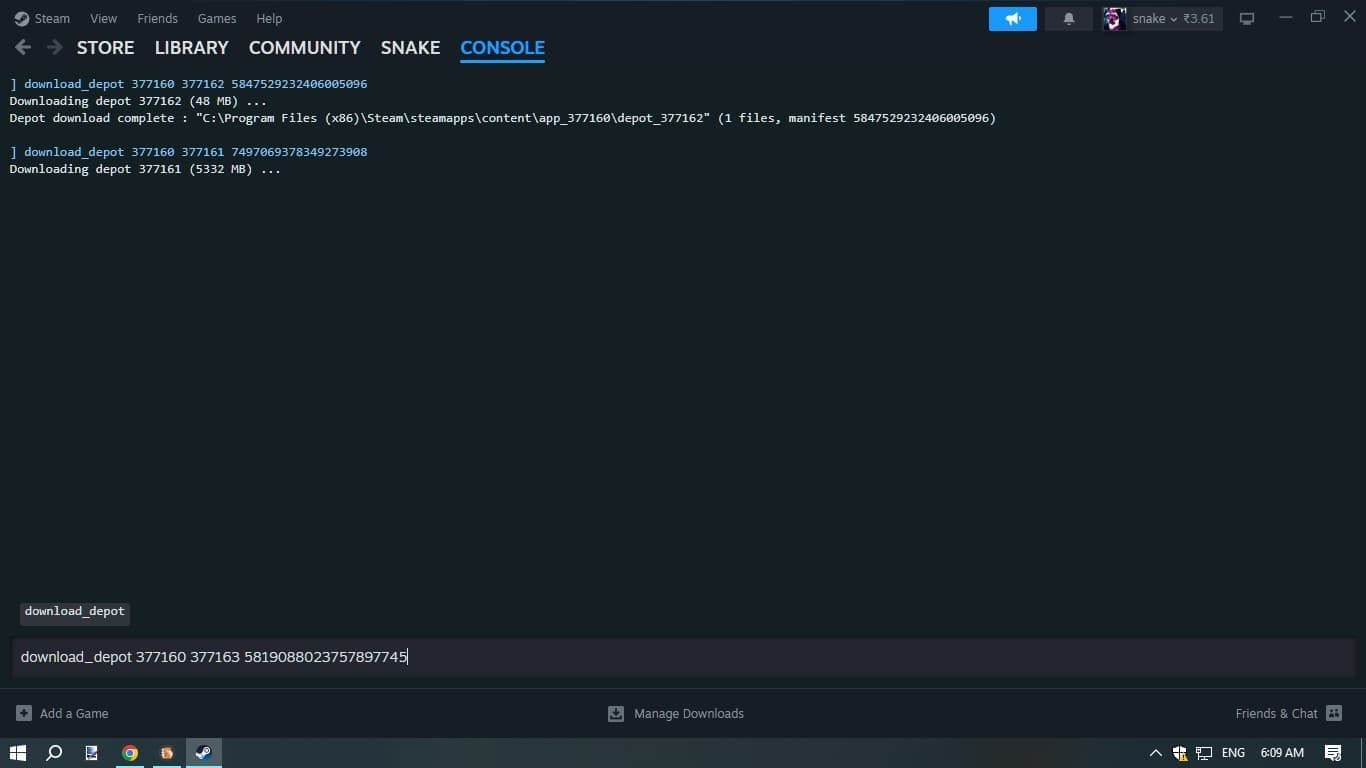This screenshot has width=1366, height=768.
Task: Switch to the LIBRARY tab
Action: click(191, 47)
